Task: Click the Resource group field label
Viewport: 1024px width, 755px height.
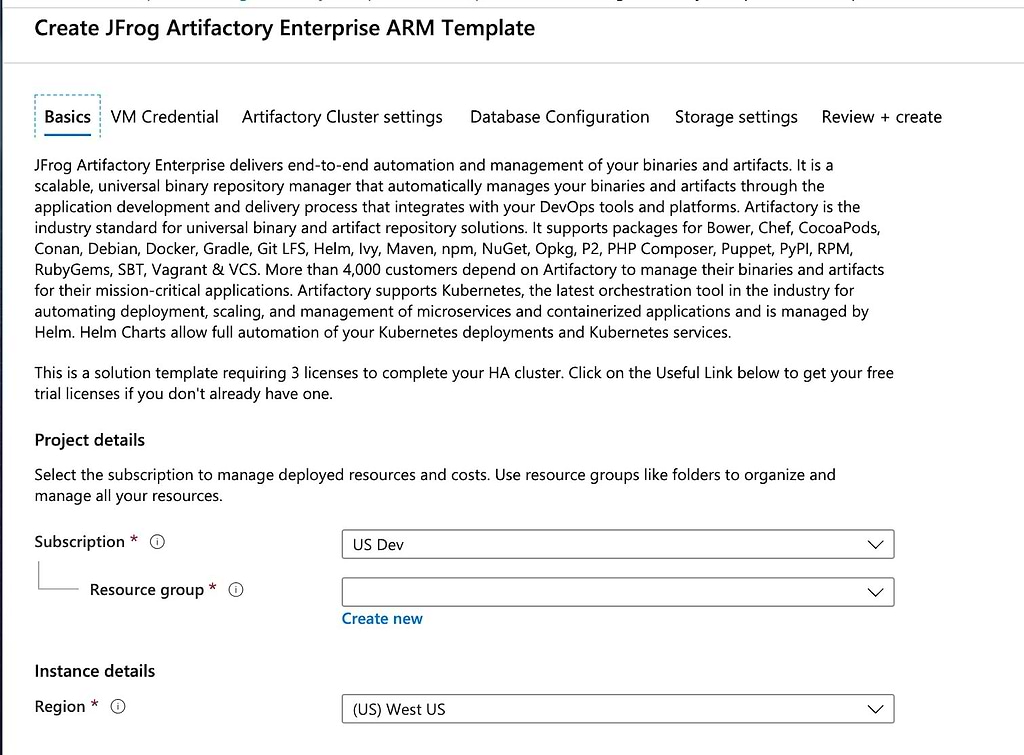Action: (x=146, y=590)
